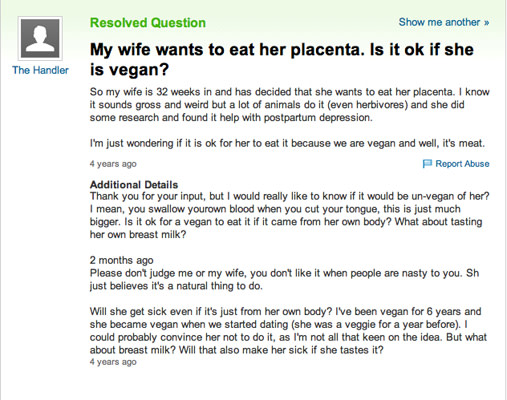Viewport: 507px width, 400px height.
Task: Click the double chevron after Show me another
Action: [487, 23]
